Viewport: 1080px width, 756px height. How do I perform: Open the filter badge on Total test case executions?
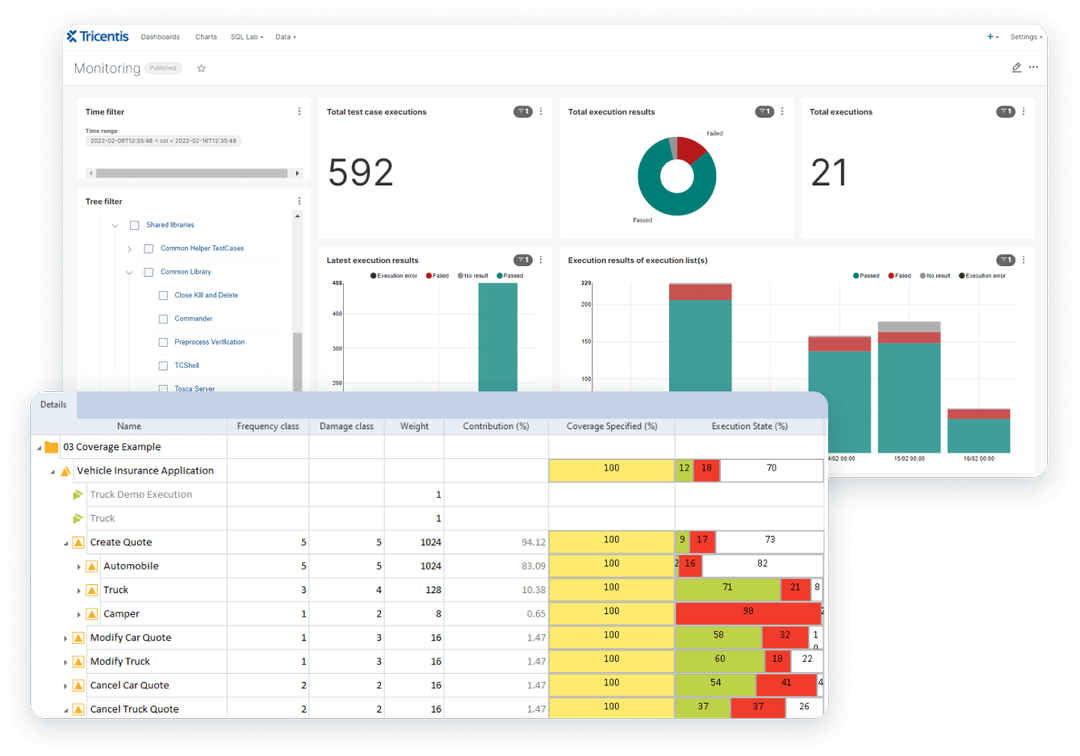pos(523,112)
